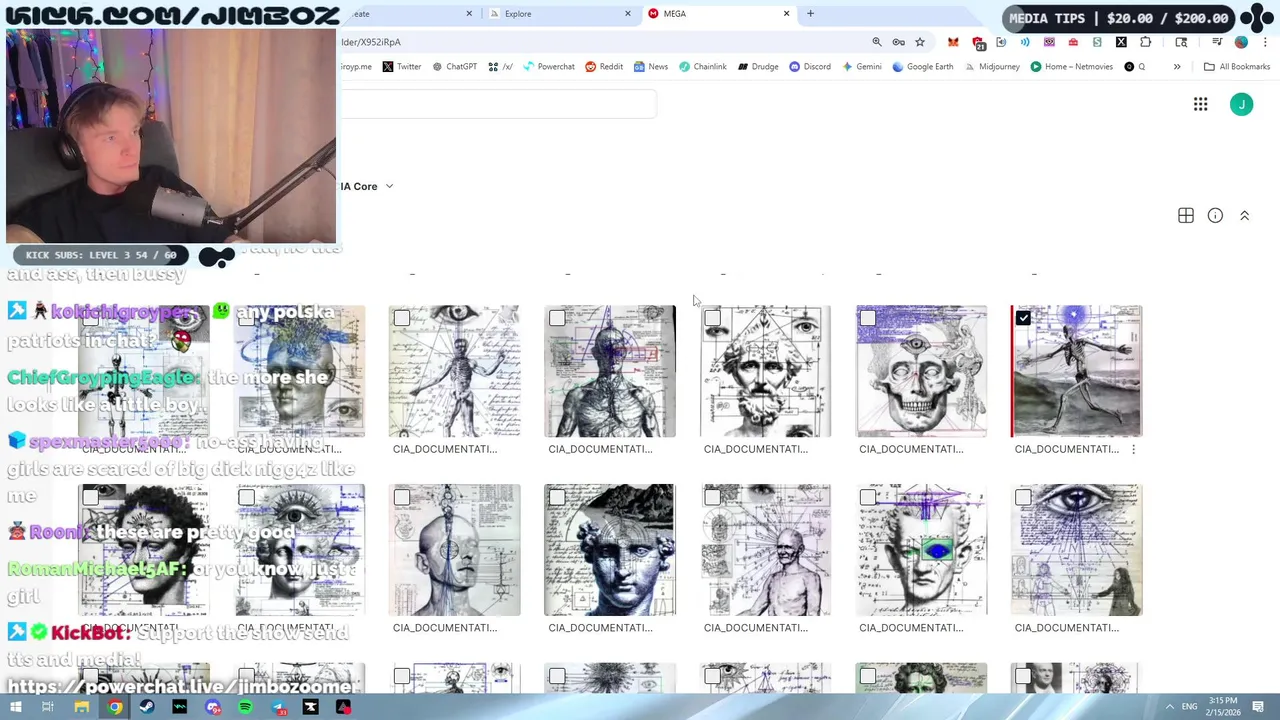Open the Powerchat bookmark
Viewport: 1280px width, 720px height.
coord(548,66)
